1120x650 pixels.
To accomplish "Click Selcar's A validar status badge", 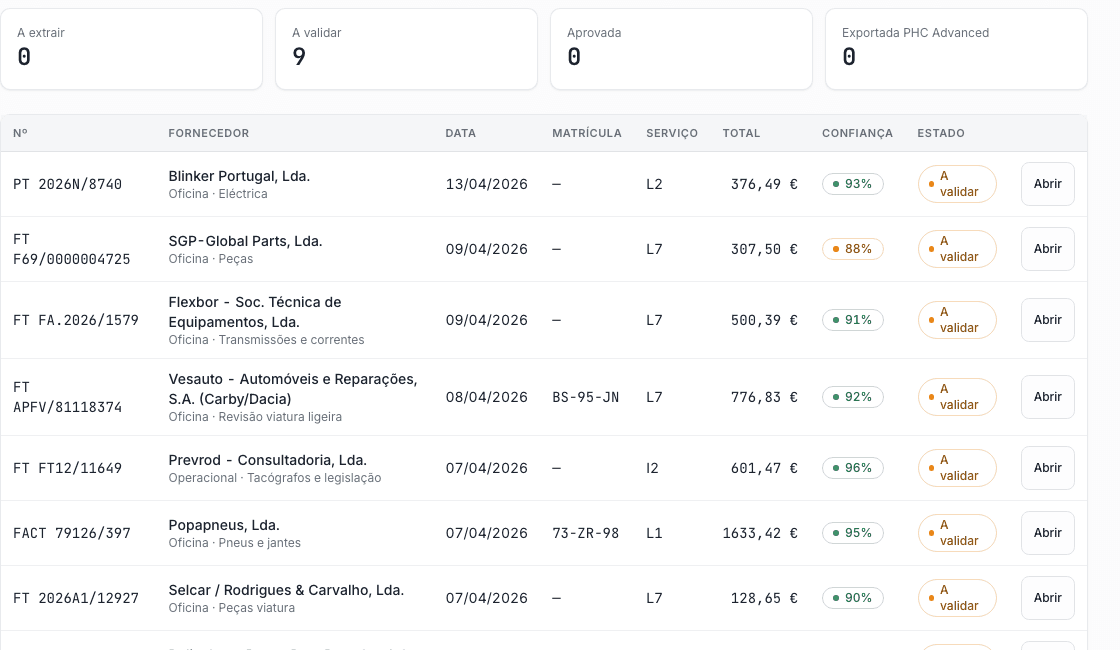I will tap(957, 598).
